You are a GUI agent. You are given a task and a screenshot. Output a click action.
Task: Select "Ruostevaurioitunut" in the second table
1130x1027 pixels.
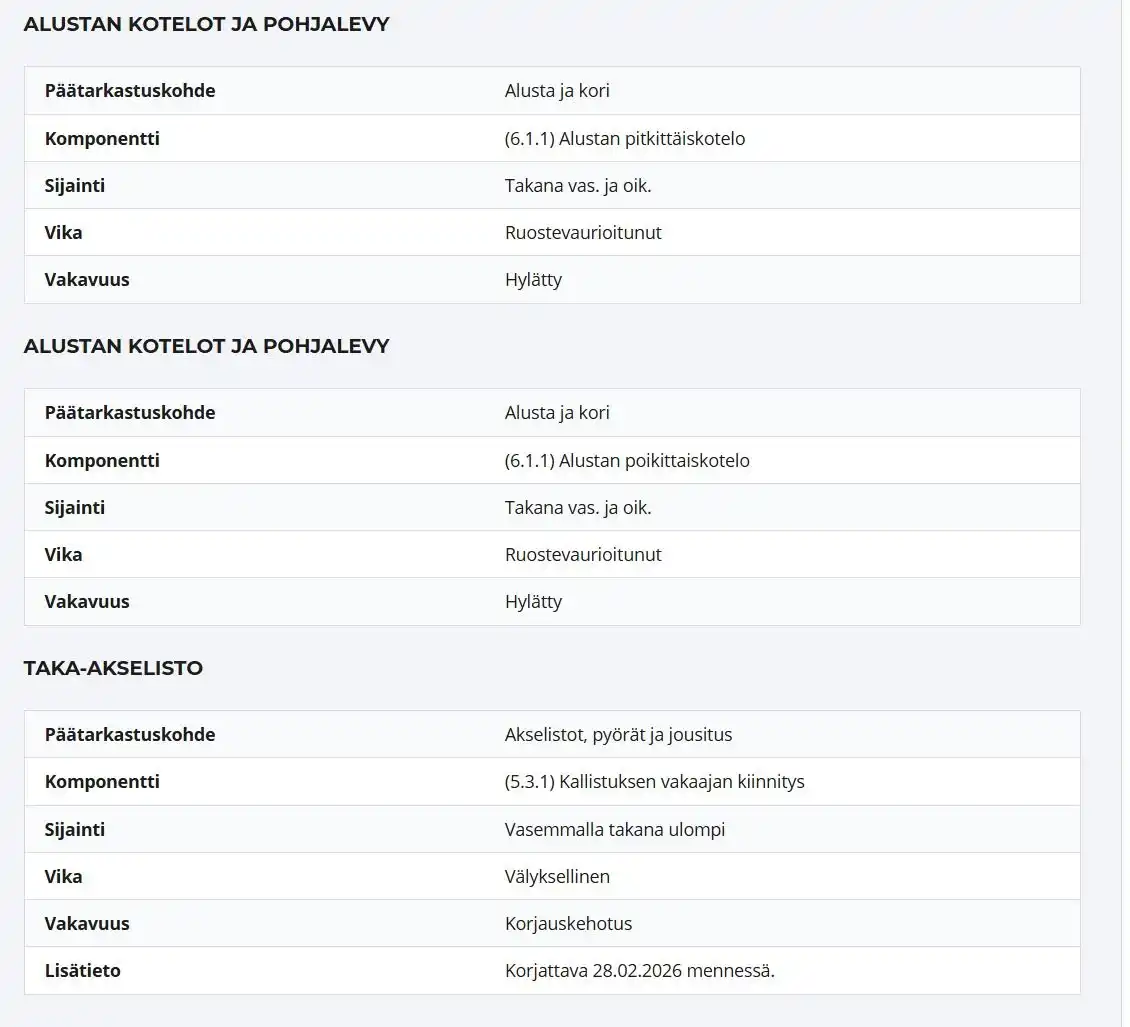tap(583, 555)
